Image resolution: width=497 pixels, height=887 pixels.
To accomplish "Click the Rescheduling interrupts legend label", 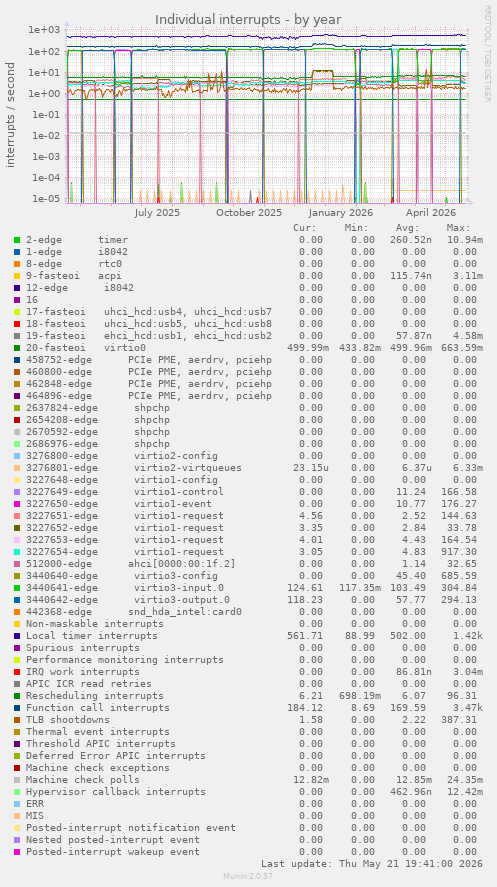I will (95, 696).
